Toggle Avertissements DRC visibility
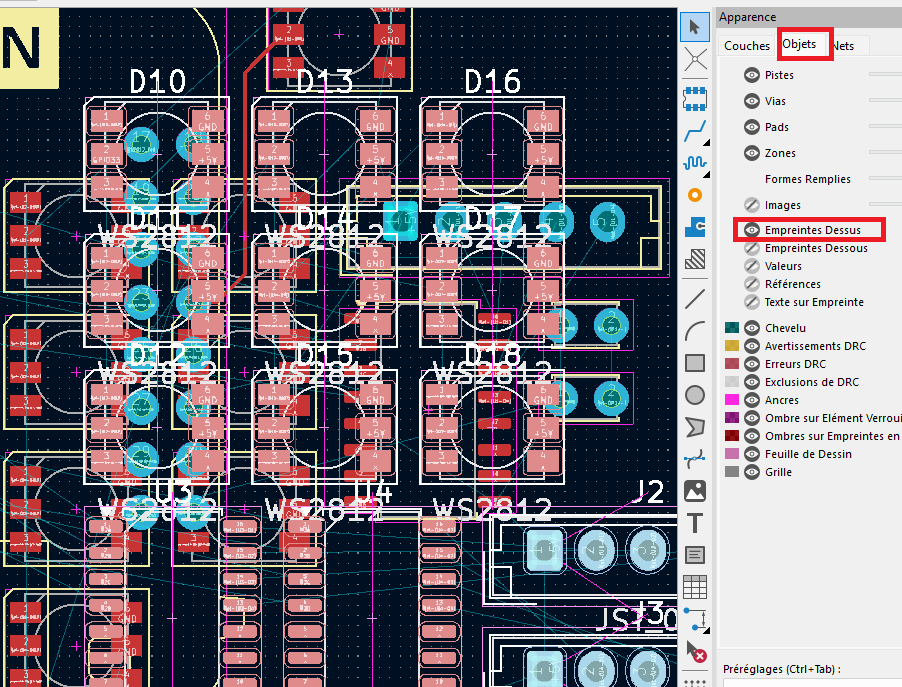Screen dimensions: 902x687 coord(751,346)
